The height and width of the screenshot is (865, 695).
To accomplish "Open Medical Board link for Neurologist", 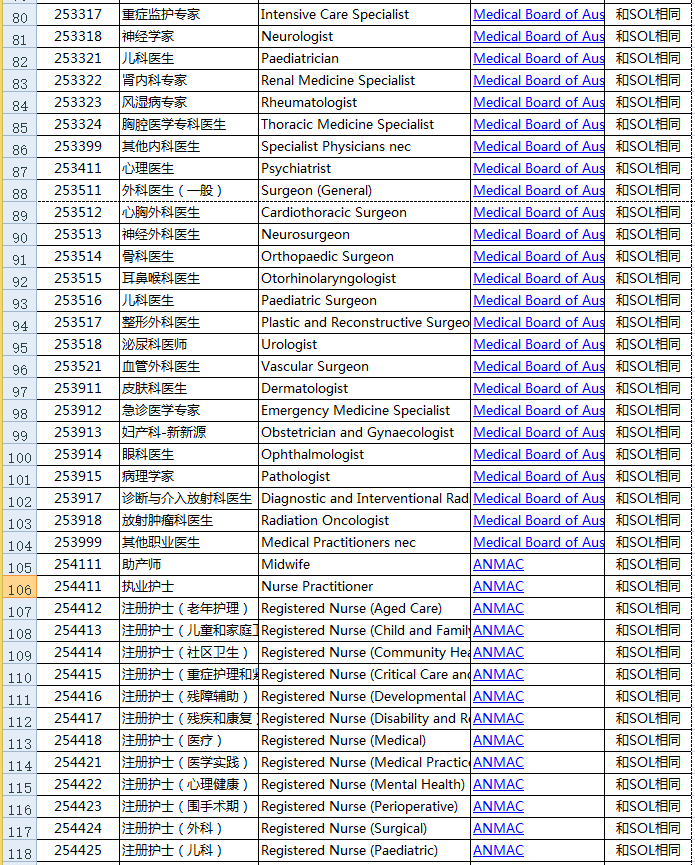I will tap(538, 36).
